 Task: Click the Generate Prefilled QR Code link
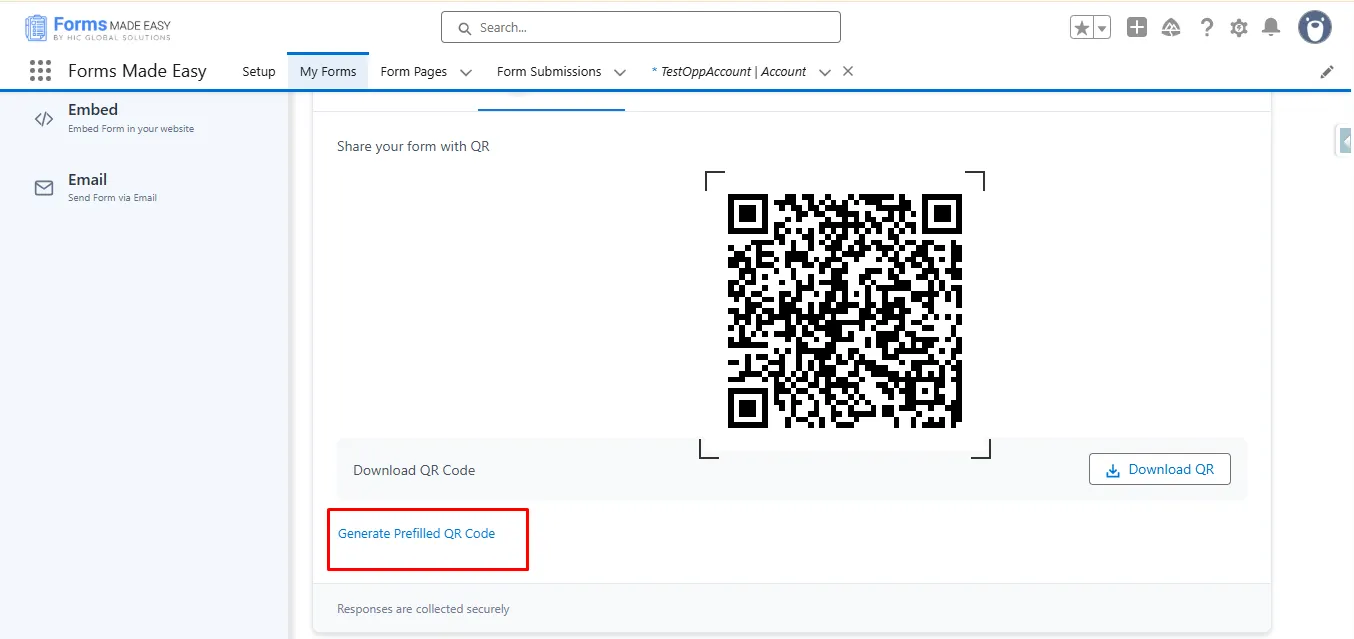417,534
